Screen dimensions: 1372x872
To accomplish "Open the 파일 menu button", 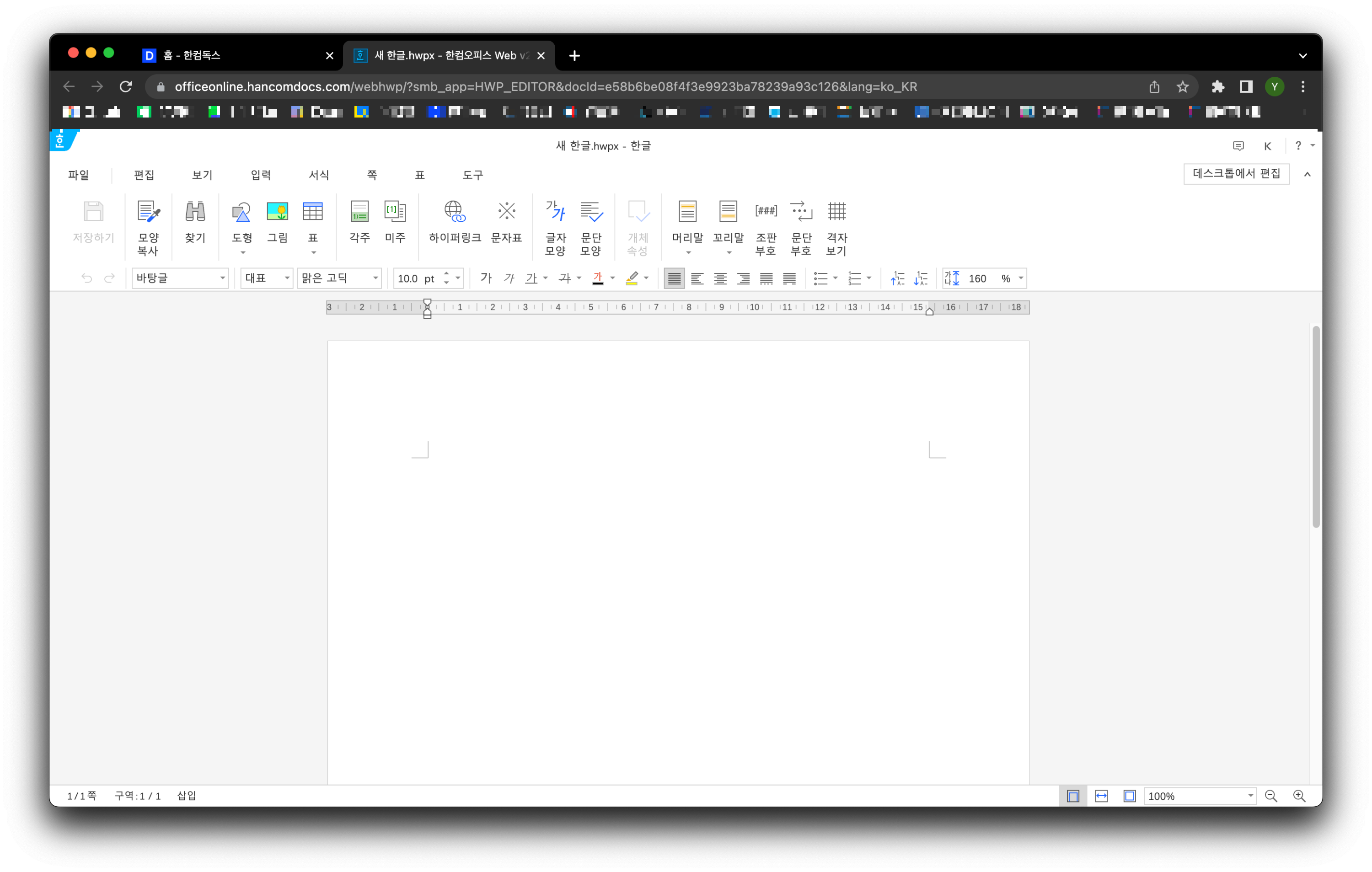I will (79, 175).
